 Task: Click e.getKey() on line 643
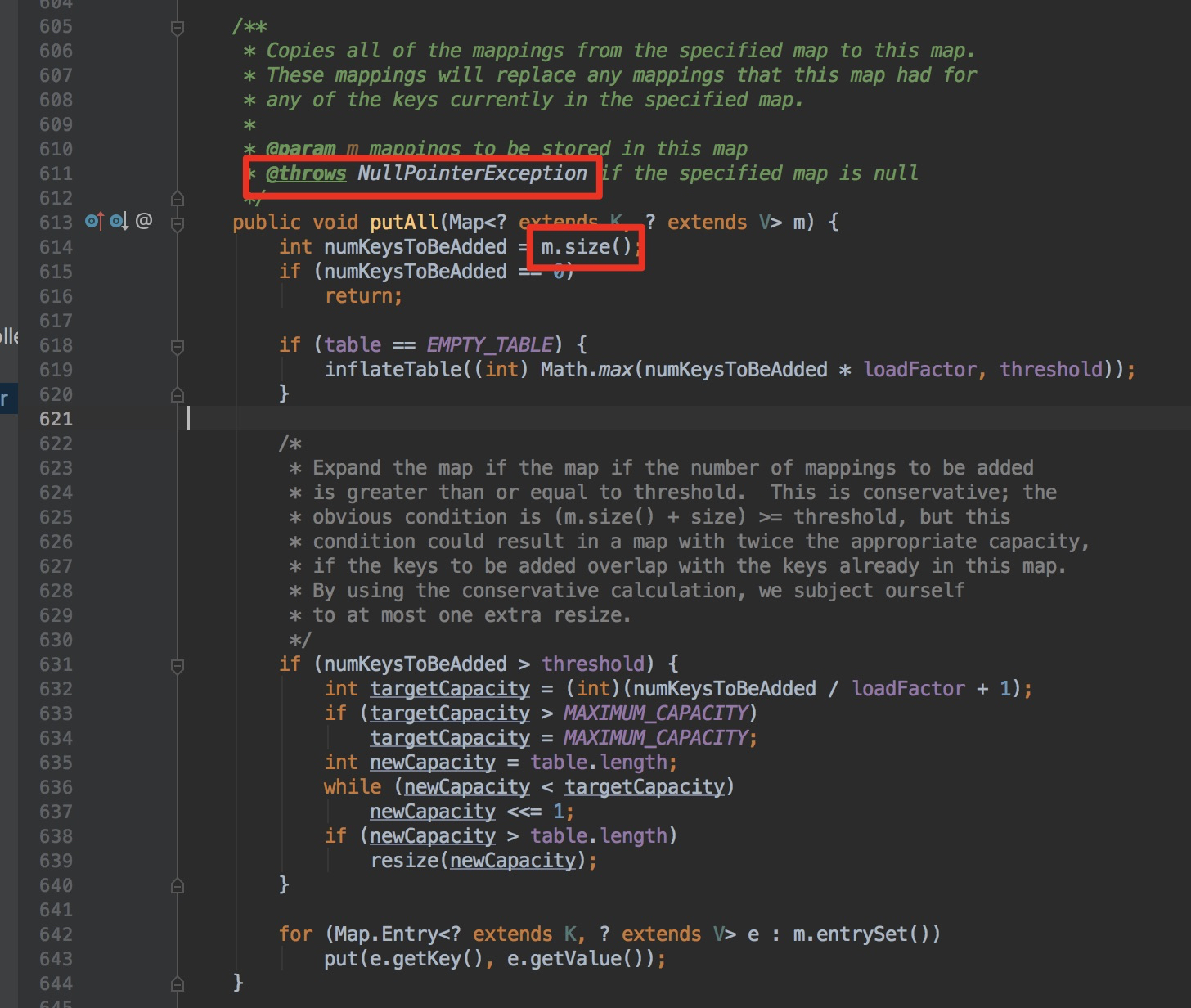click(427, 959)
